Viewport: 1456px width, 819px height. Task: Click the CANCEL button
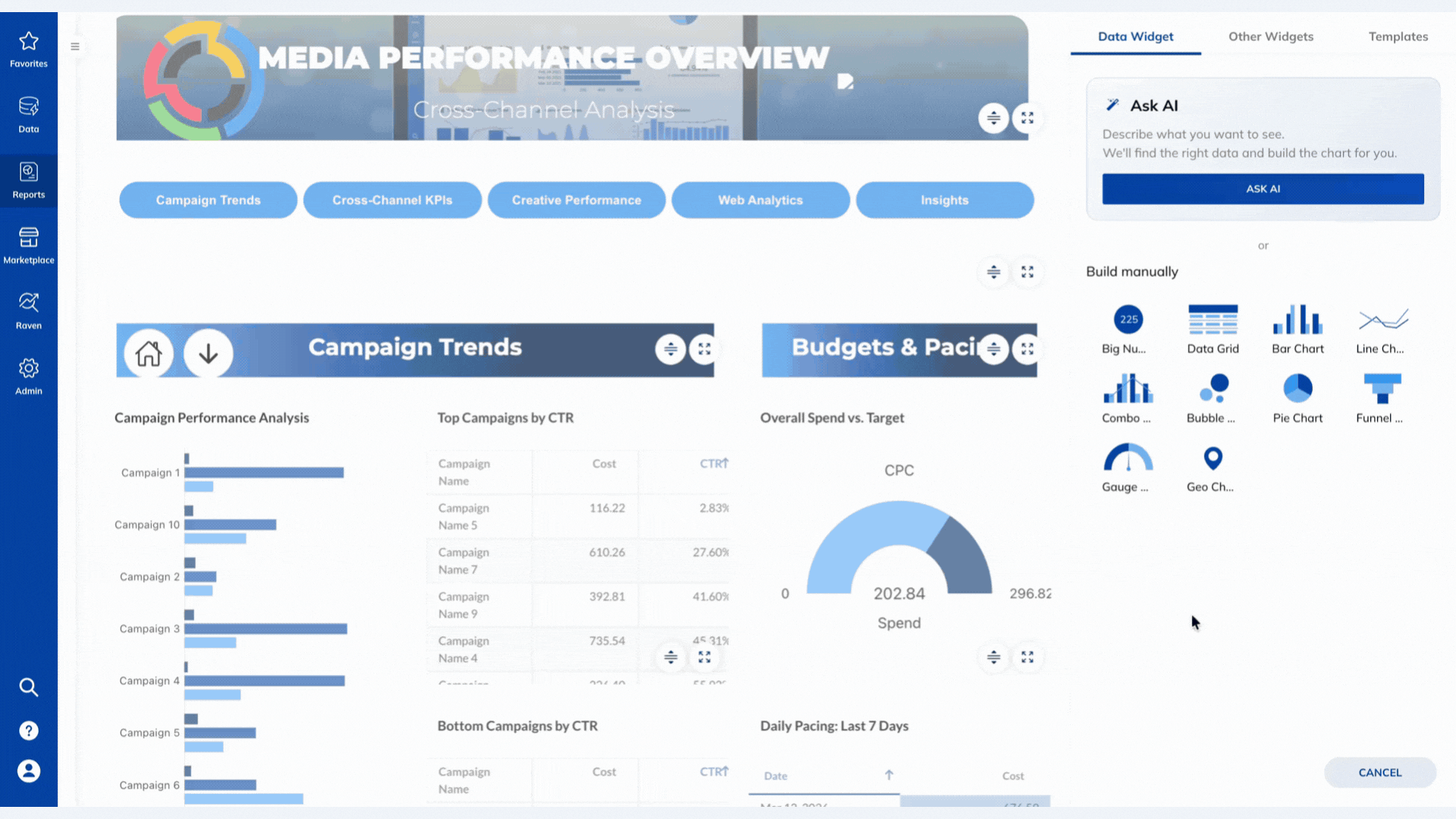pyautogui.click(x=1379, y=772)
